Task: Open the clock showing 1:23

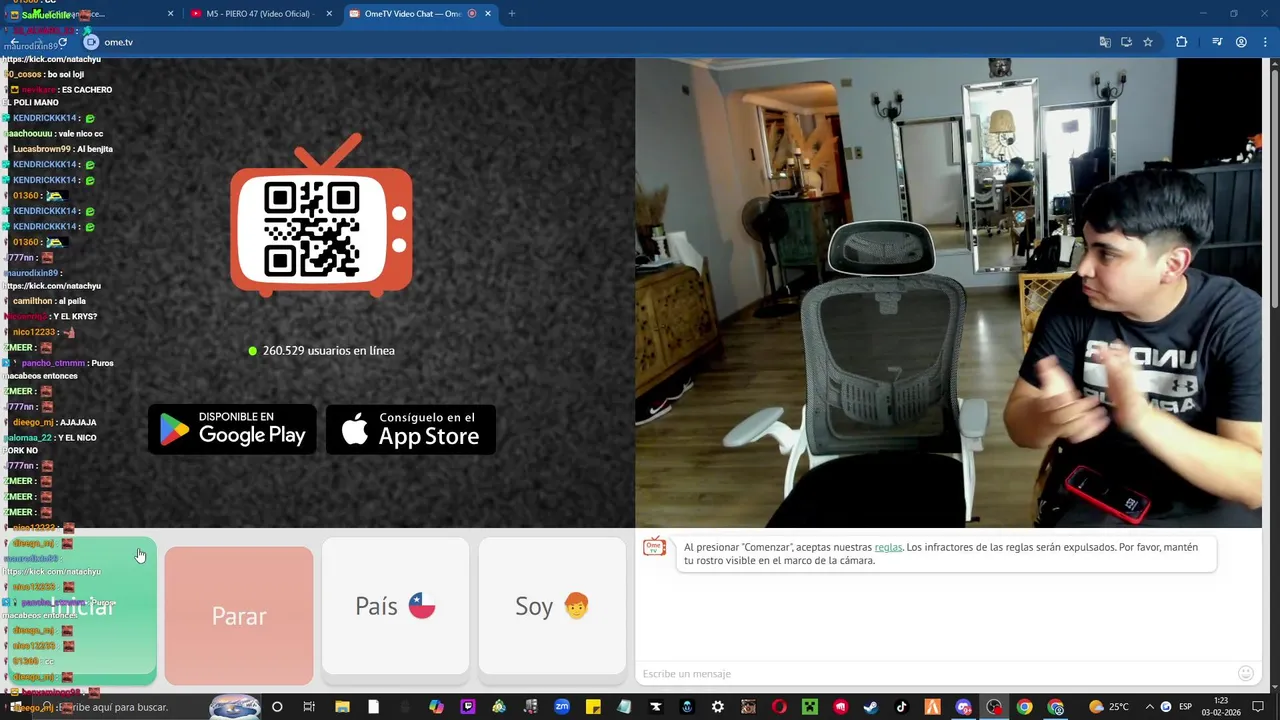Action: (x=1221, y=706)
